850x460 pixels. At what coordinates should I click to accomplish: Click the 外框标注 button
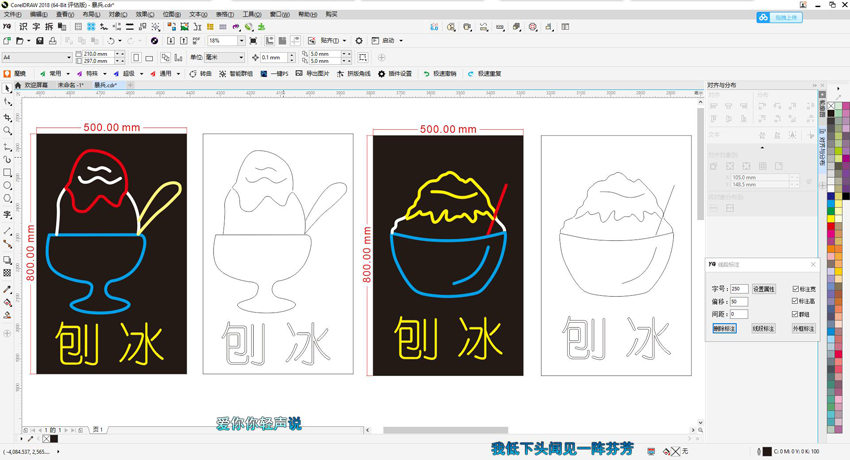803,328
